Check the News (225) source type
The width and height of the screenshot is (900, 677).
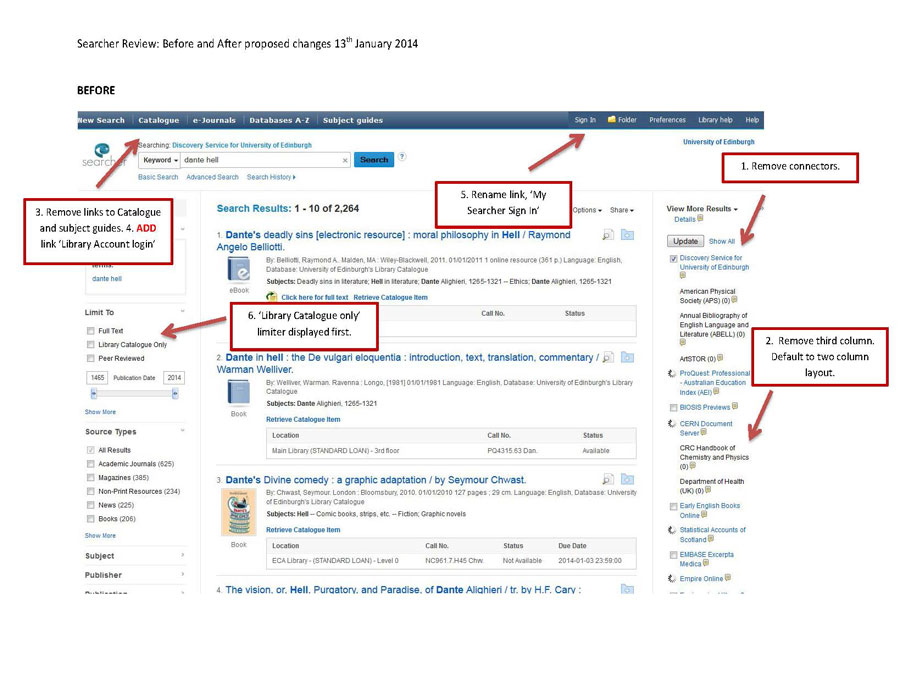[x=91, y=505]
